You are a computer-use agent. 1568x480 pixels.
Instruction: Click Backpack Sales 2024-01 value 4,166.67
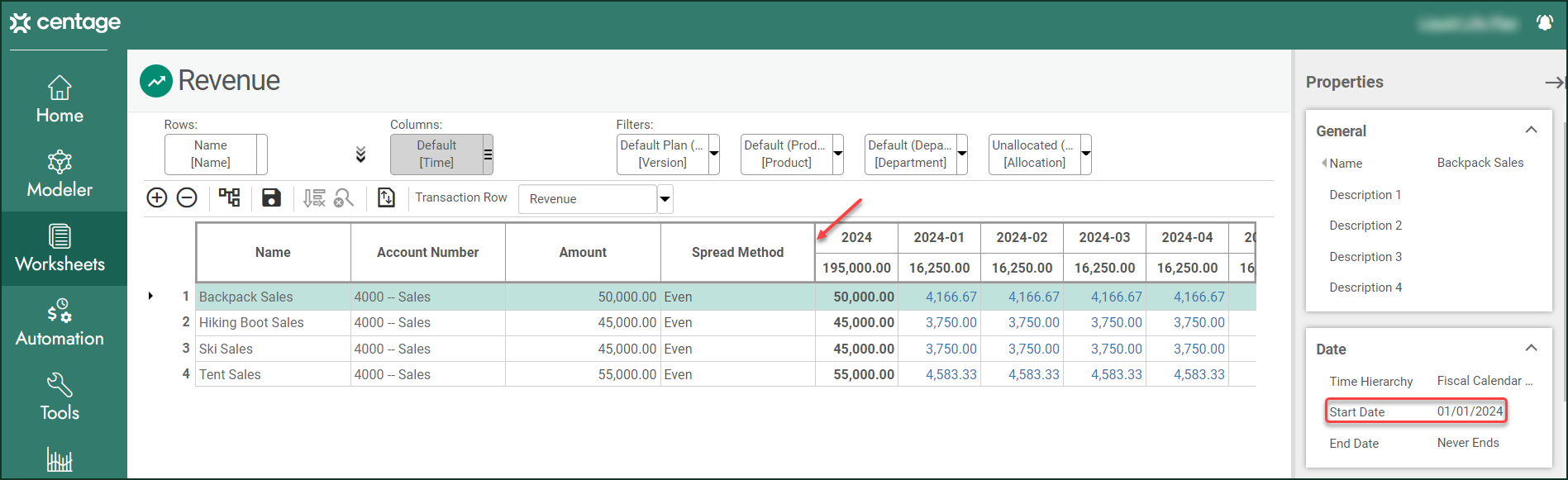click(x=939, y=297)
